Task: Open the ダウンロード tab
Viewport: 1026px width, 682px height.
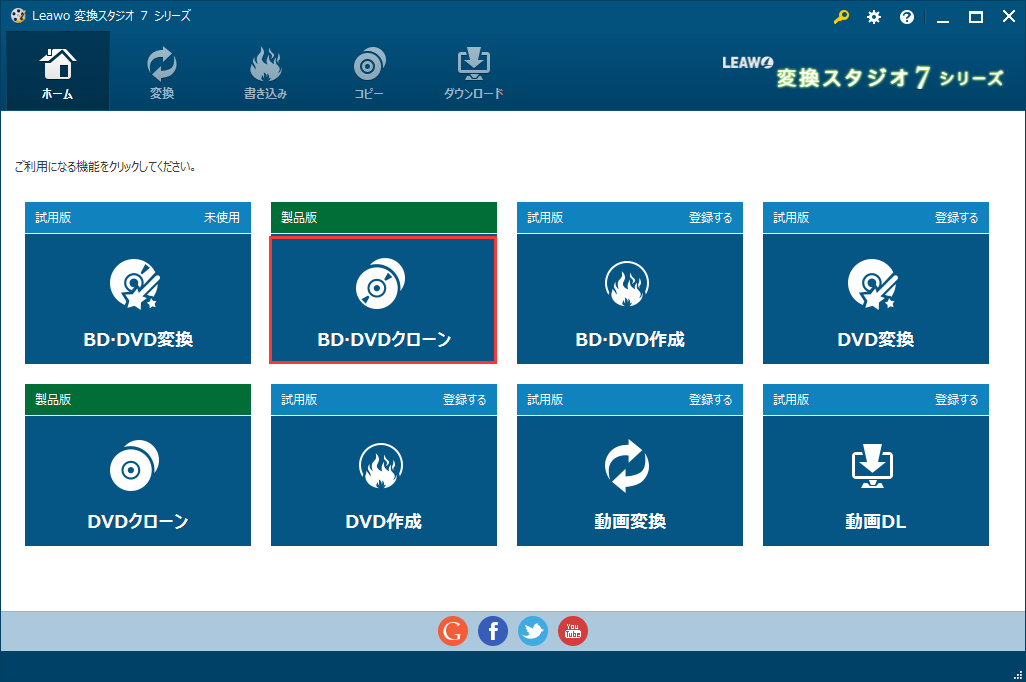Action: (473, 73)
